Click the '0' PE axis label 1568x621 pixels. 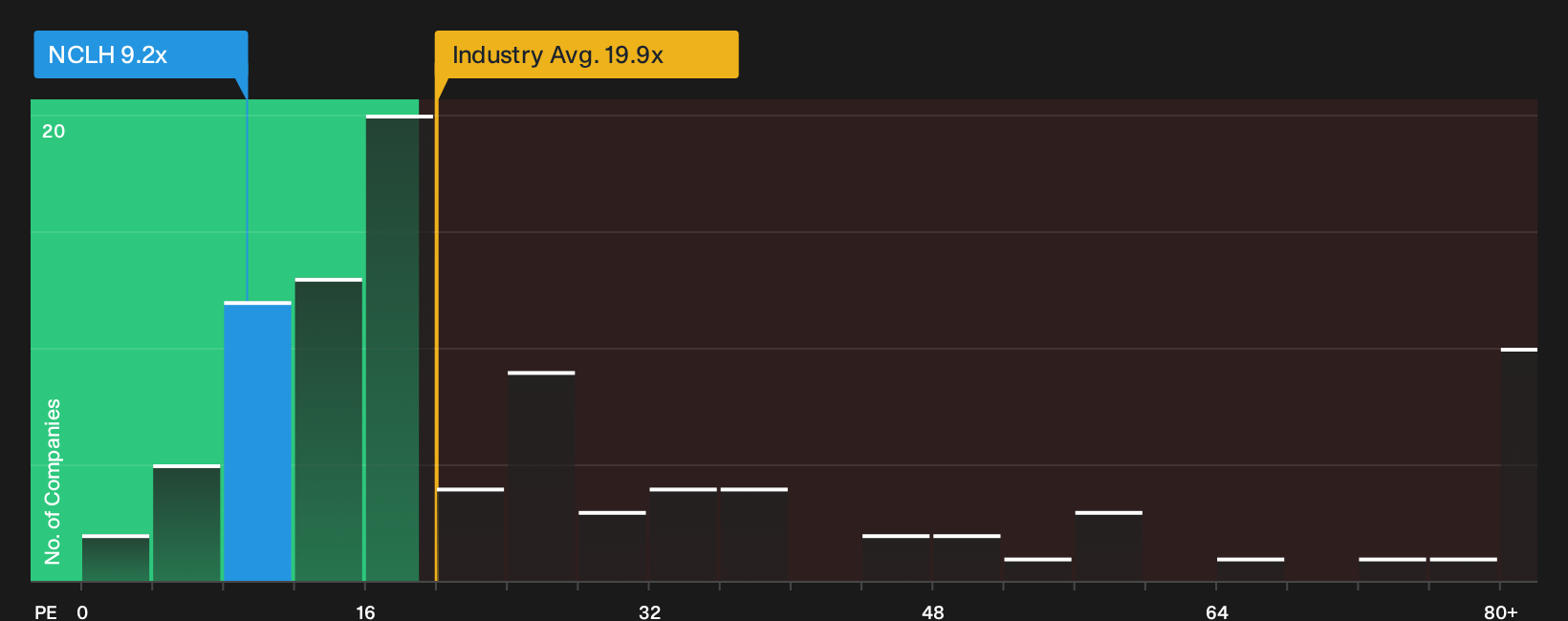82,611
